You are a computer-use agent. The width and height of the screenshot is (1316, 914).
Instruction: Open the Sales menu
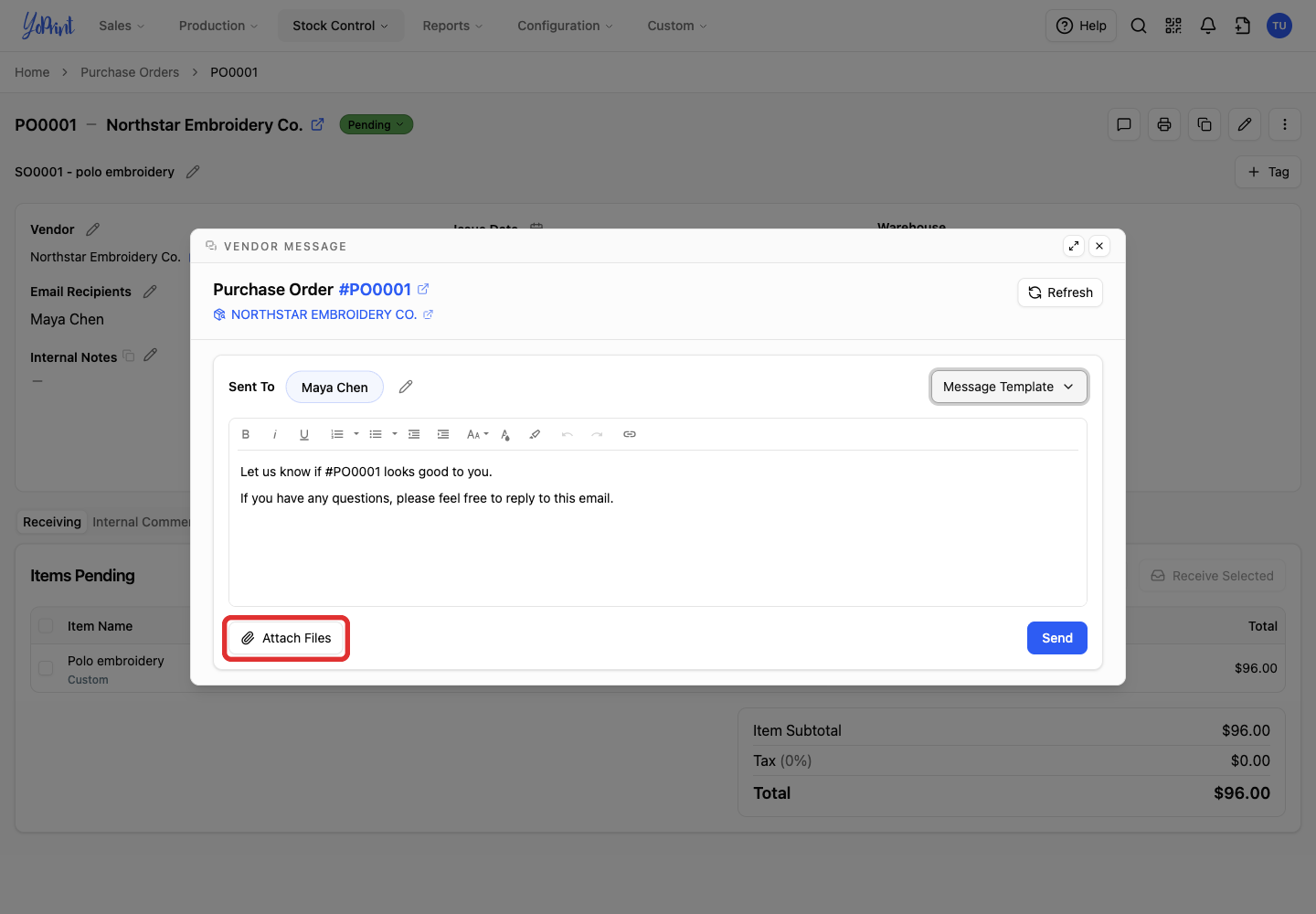[122, 26]
